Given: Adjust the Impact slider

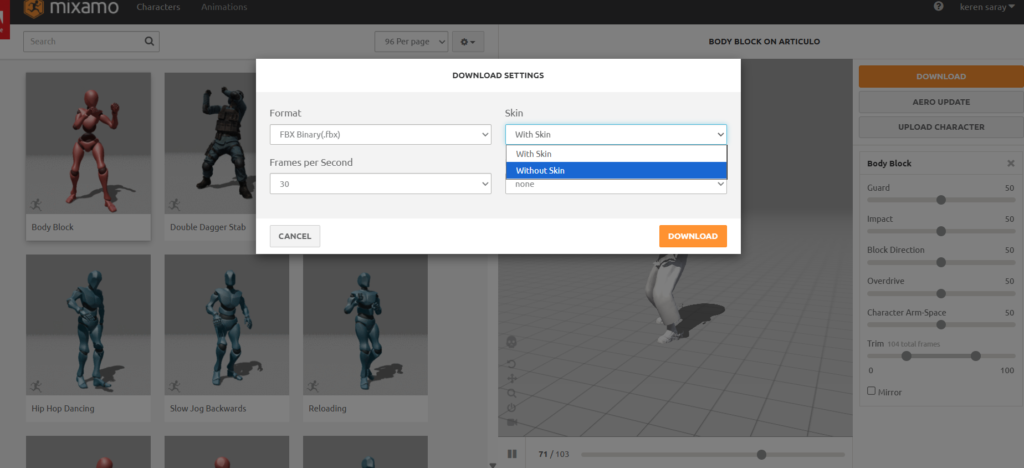Looking at the screenshot, I should click(x=941, y=231).
